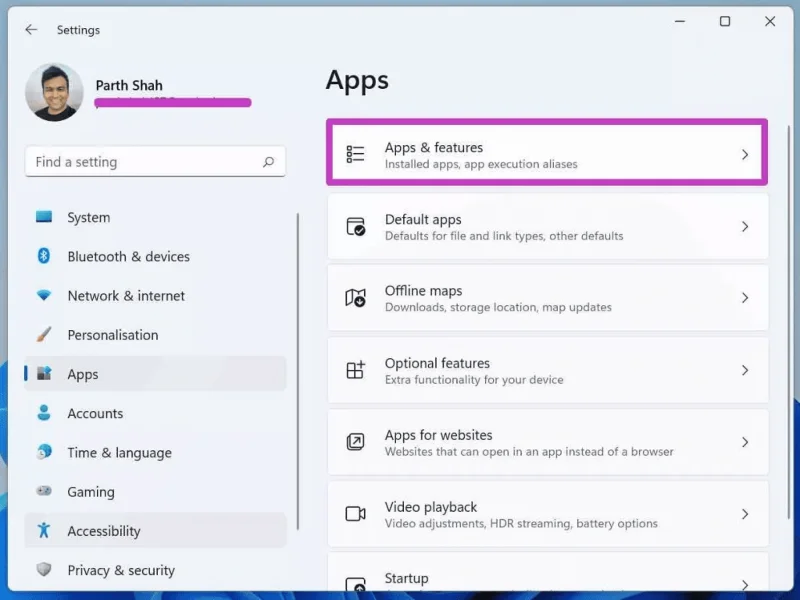Click the Network & internet wifi icon
Screen dimensions: 800x600
pyautogui.click(x=44, y=295)
